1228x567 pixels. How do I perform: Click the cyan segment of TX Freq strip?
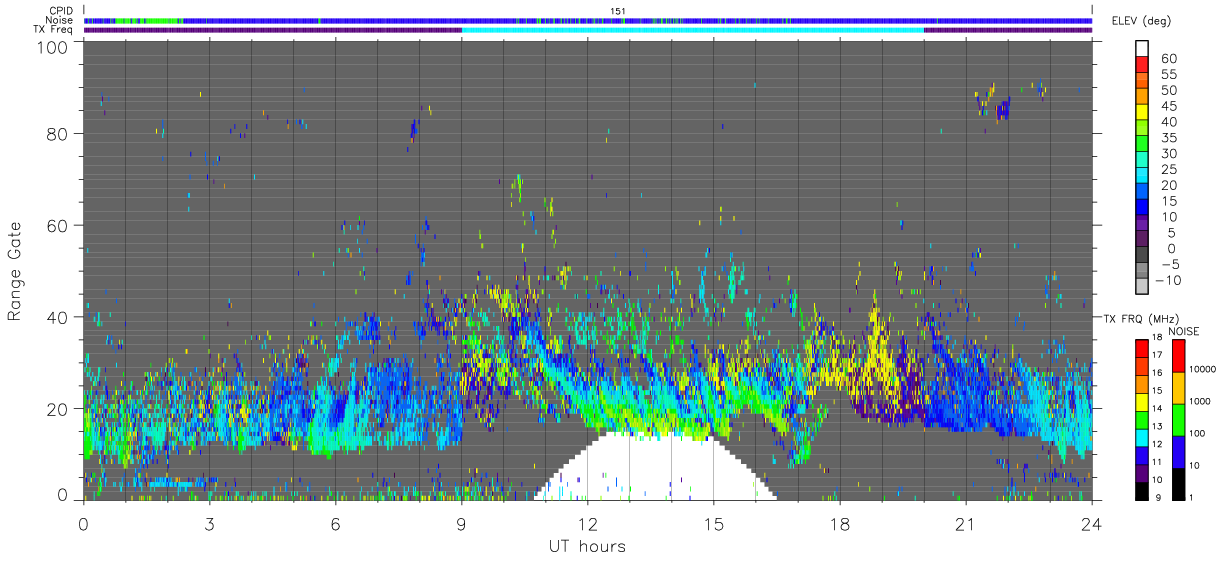tap(692, 30)
